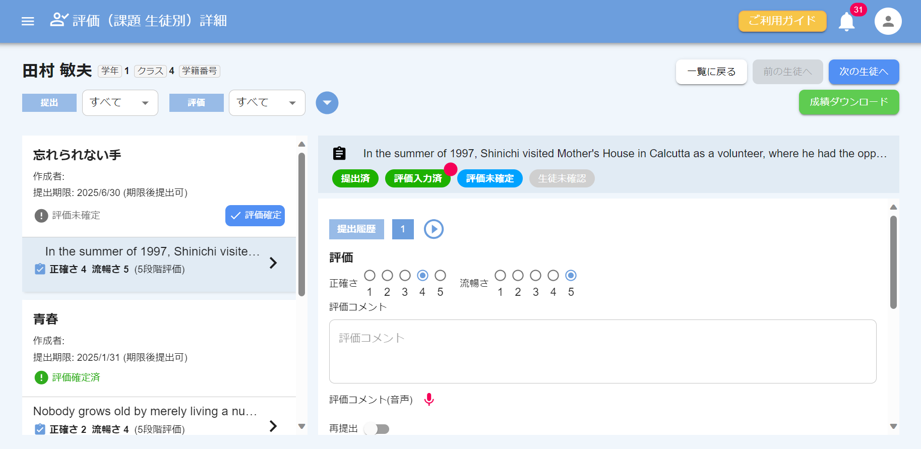Click the clipboard icon beside the task text
This screenshot has height=449, width=921.
click(x=339, y=153)
